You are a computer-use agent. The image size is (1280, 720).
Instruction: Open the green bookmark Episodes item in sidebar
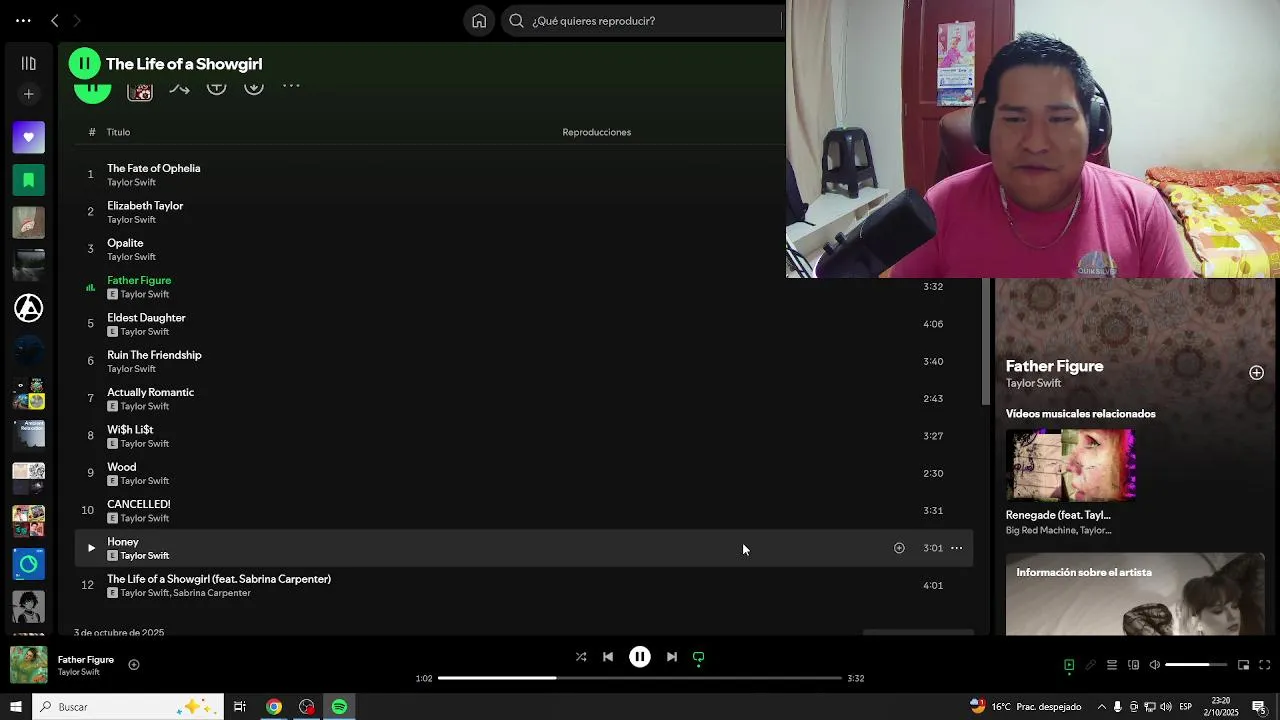29,180
